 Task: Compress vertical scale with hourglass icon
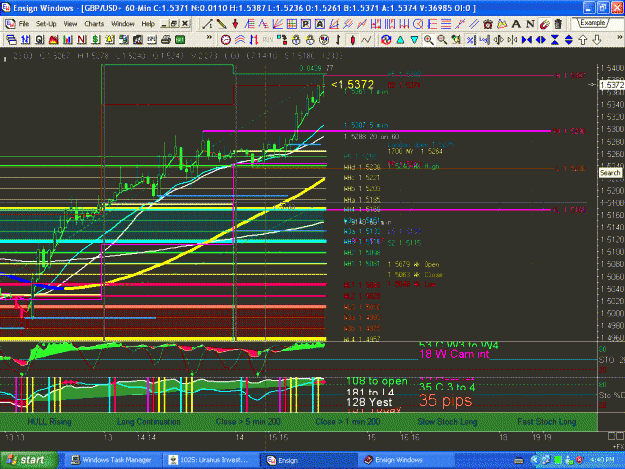click(555, 40)
